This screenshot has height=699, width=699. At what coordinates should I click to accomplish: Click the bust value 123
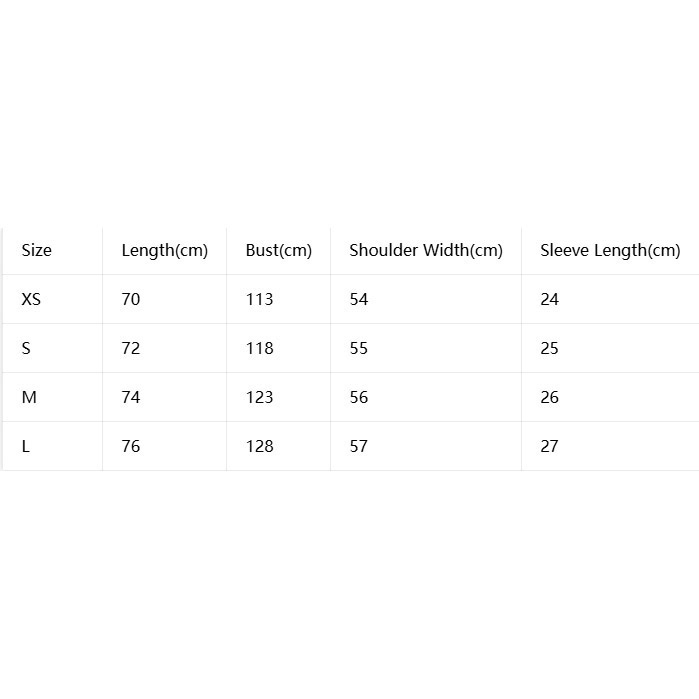point(259,397)
